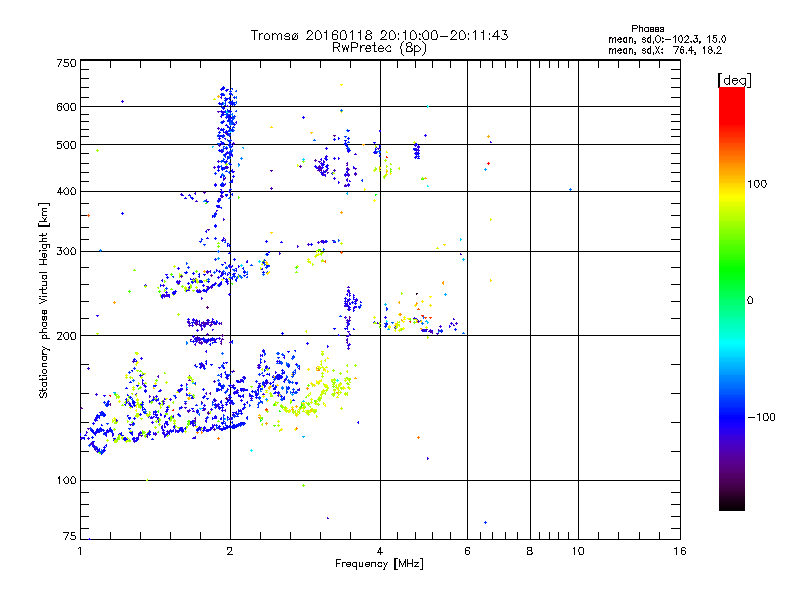Click the 'mean, sd,O:-102.3, 15.0' text
800x600 pixels.
point(667,39)
